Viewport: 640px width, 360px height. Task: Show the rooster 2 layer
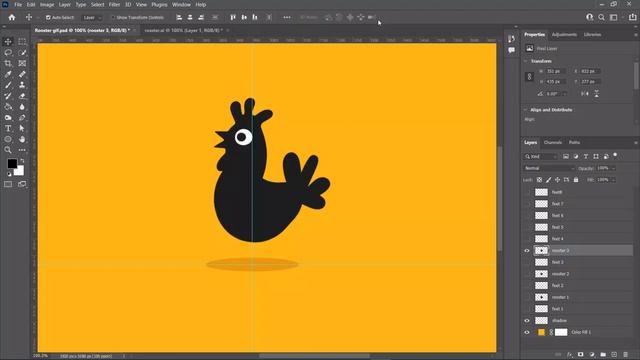click(527, 274)
